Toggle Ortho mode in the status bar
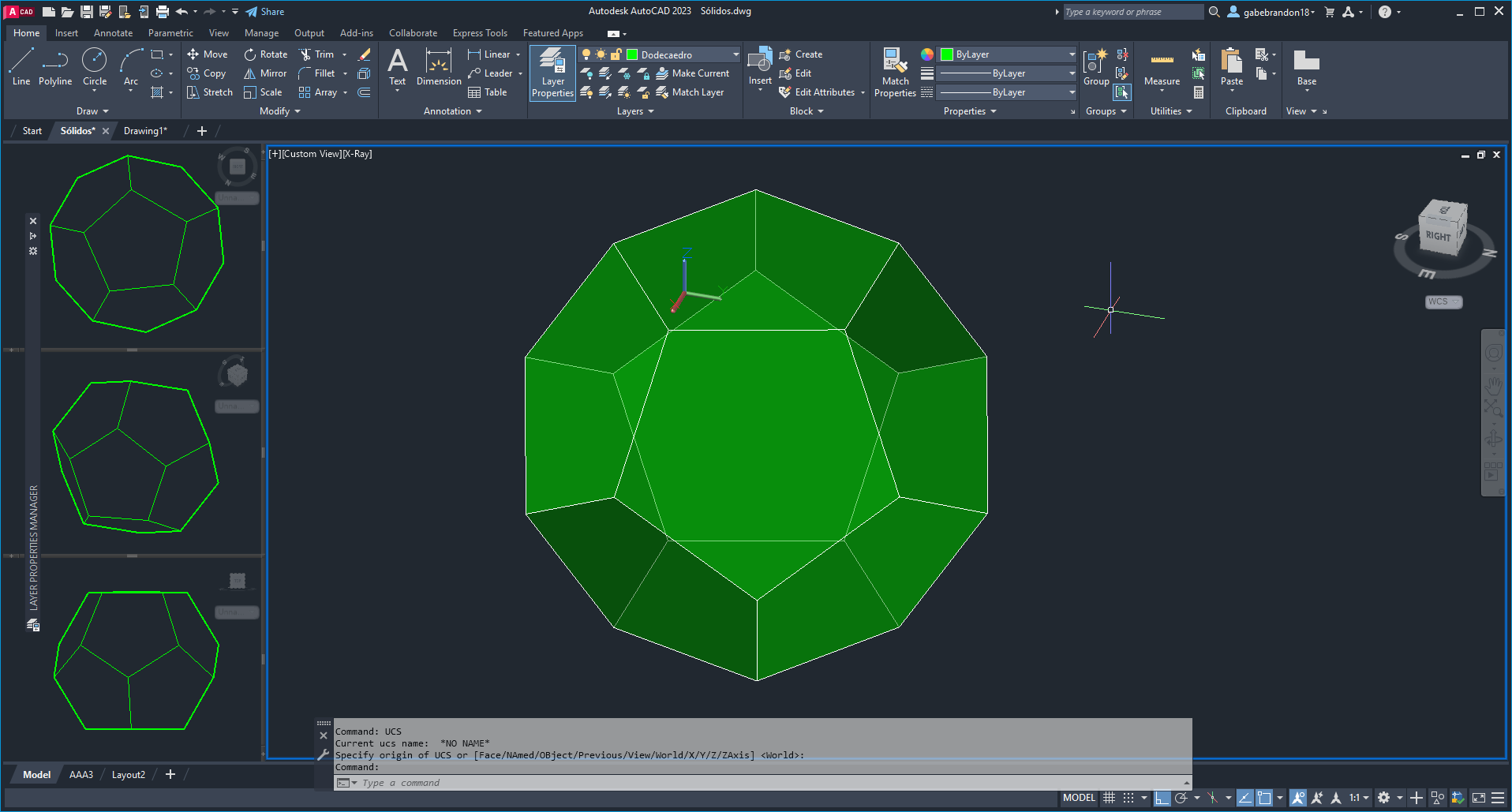The image size is (1512, 812). (x=1162, y=798)
